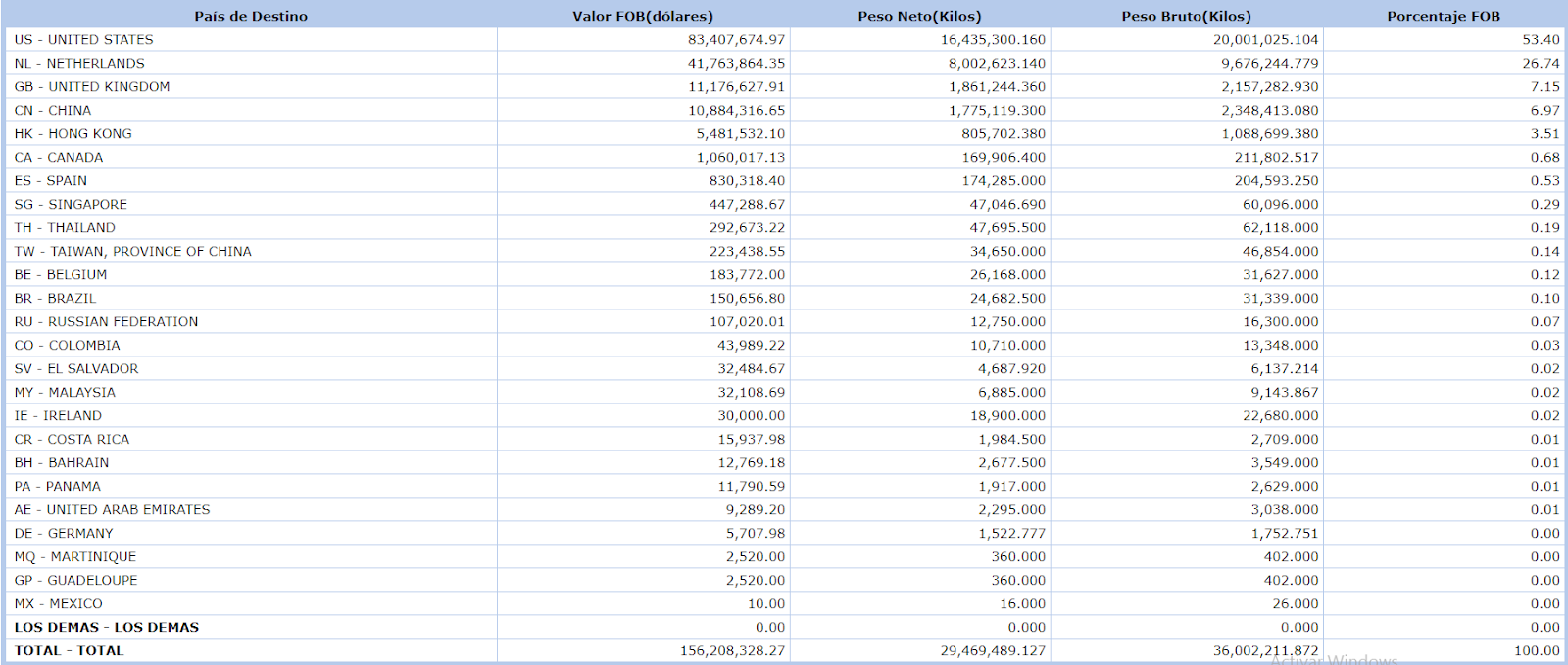Select the CN - CHINA row label
The image size is (1568, 665).
tap(53, 110)
